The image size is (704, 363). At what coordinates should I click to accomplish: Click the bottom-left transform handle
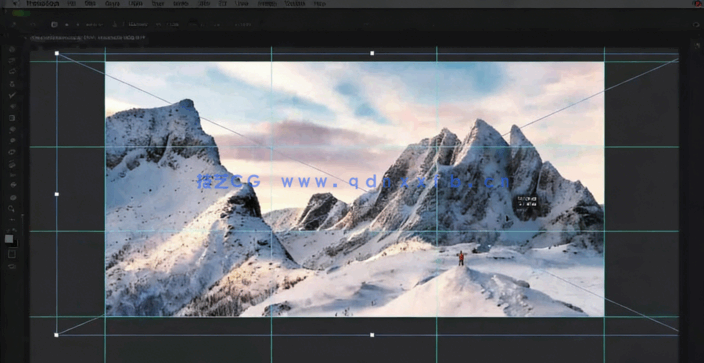tap(56, 335)
